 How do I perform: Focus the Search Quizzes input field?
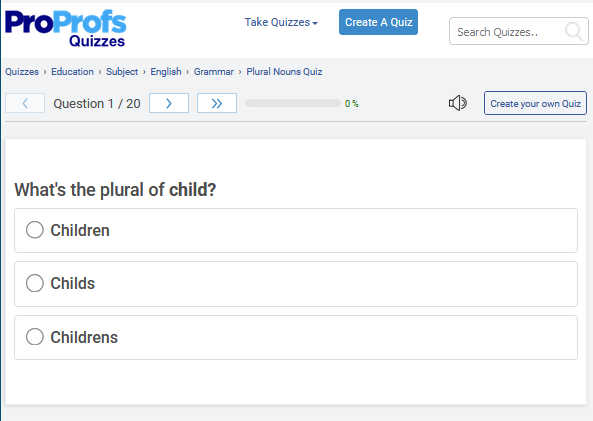pos(507,31)
